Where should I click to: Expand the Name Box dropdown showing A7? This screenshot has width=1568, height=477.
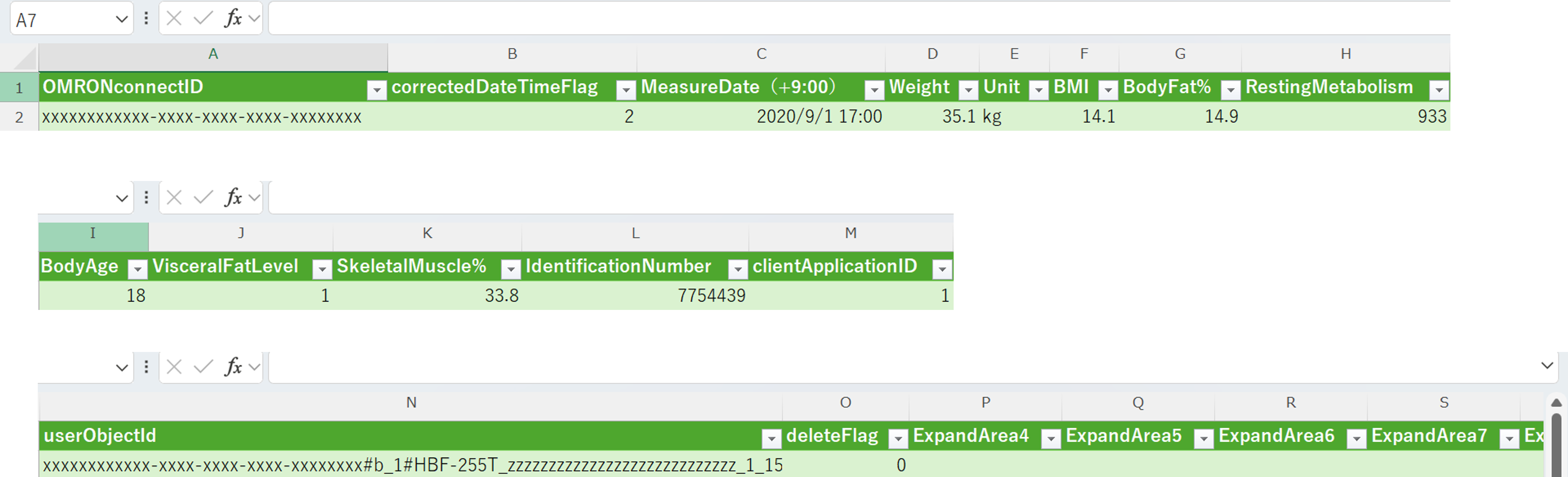[121, 20]
